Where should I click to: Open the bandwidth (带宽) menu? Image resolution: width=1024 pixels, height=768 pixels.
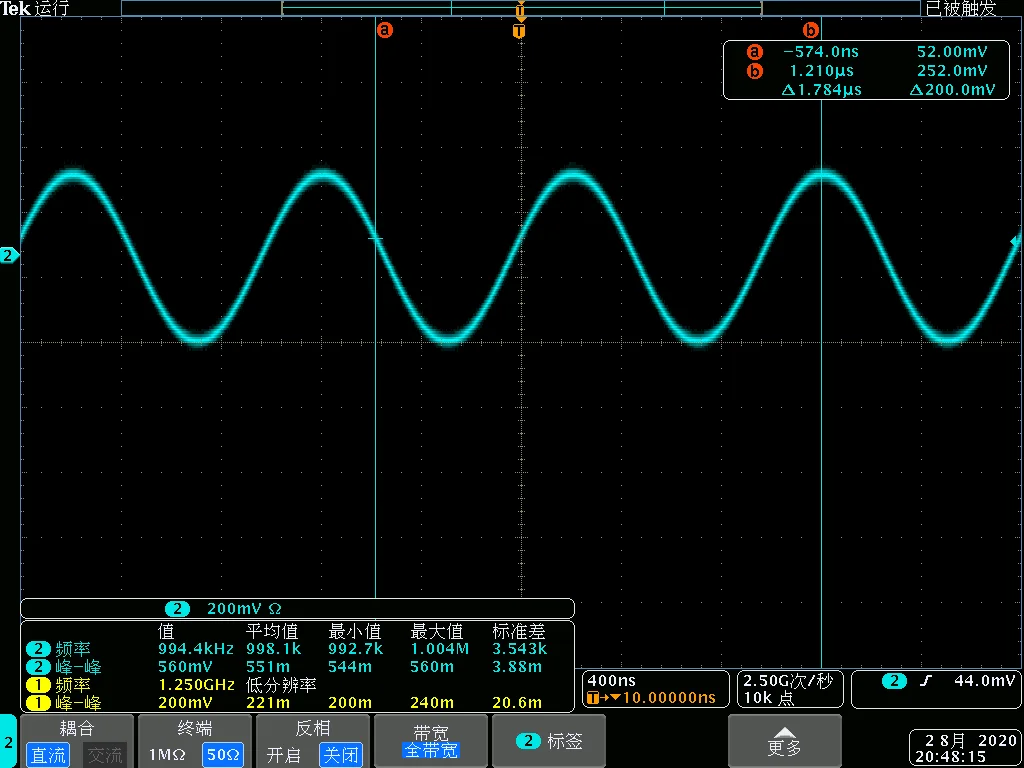pos(430,741)
